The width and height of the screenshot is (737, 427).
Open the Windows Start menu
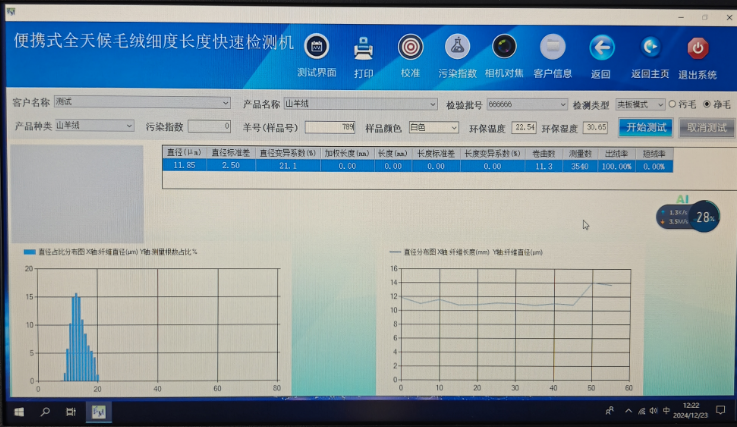tap(17, 411)
